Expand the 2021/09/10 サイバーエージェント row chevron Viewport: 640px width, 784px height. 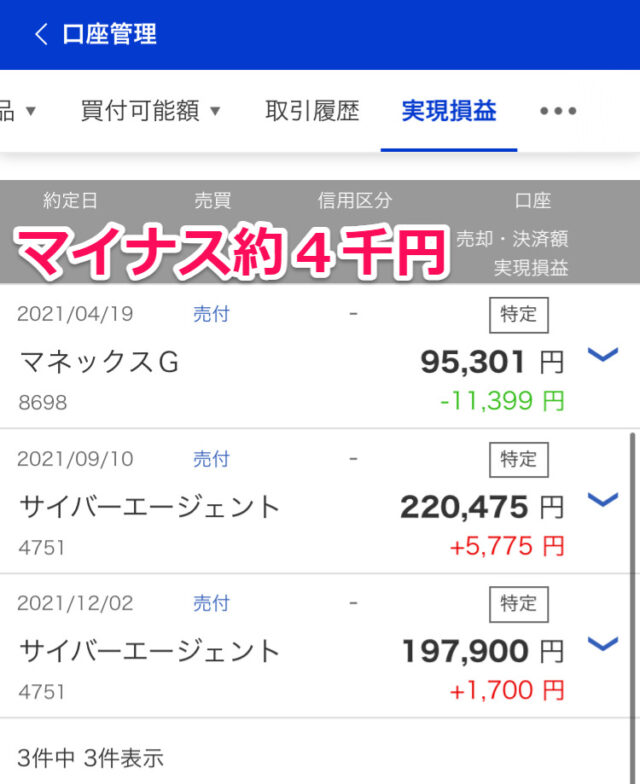coord(602,500)
